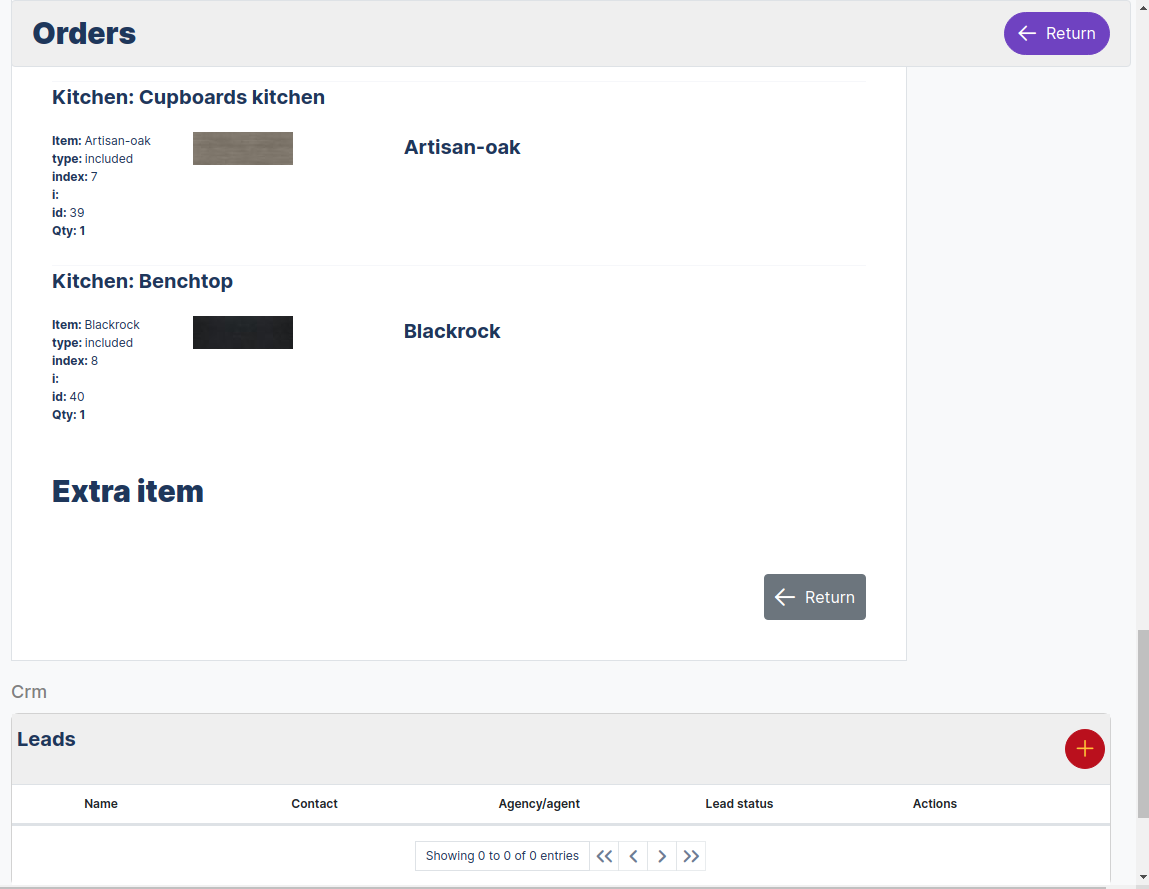Viewport: 1149px width, 889px height.
Task: Click the vertical page scrollbar thumb
Action: tap(1143, 723)
